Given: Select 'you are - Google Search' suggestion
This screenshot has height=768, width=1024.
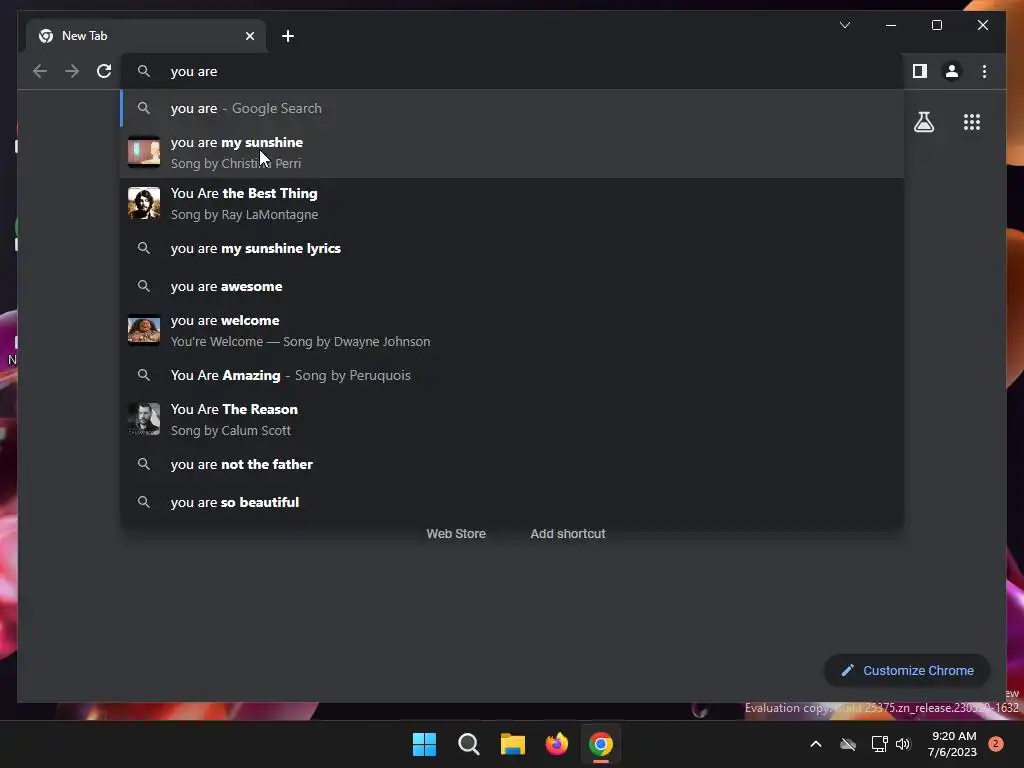Looking at the screenshot, I should pos(512,108).
